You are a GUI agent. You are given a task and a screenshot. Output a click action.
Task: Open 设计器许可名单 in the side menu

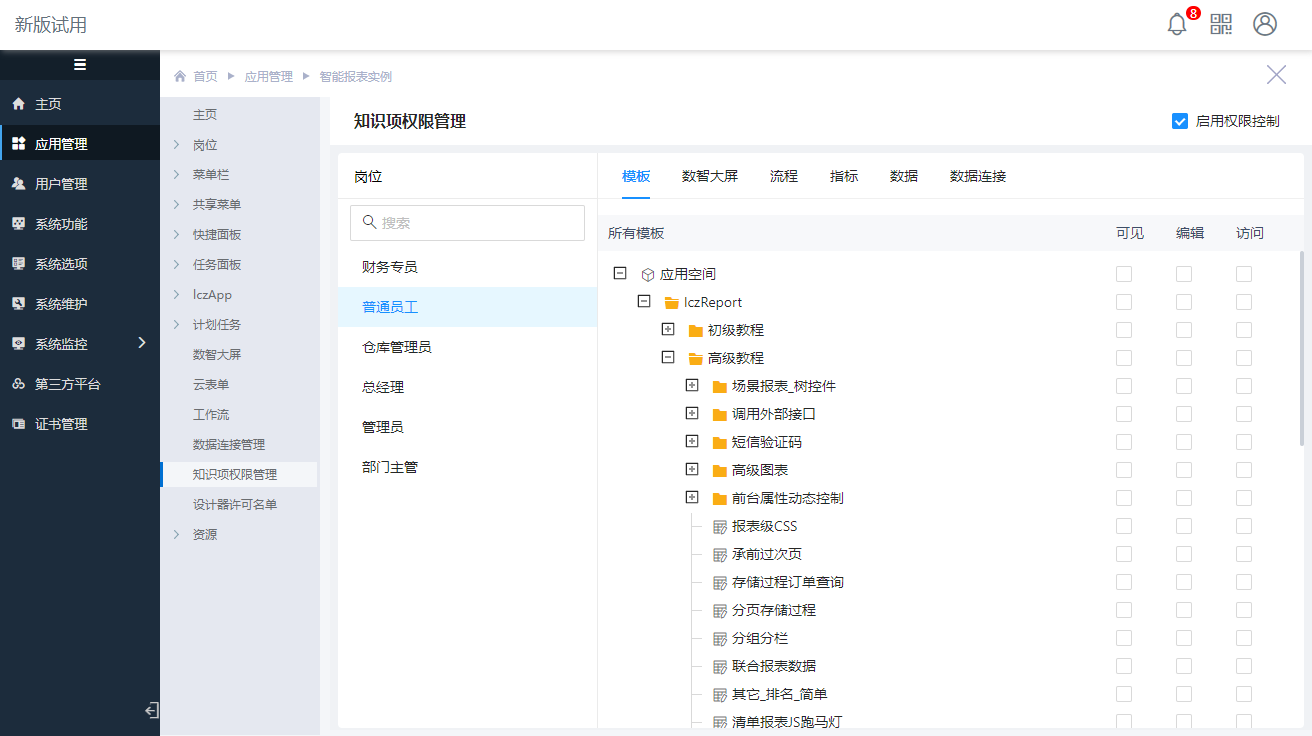(235, 505)
